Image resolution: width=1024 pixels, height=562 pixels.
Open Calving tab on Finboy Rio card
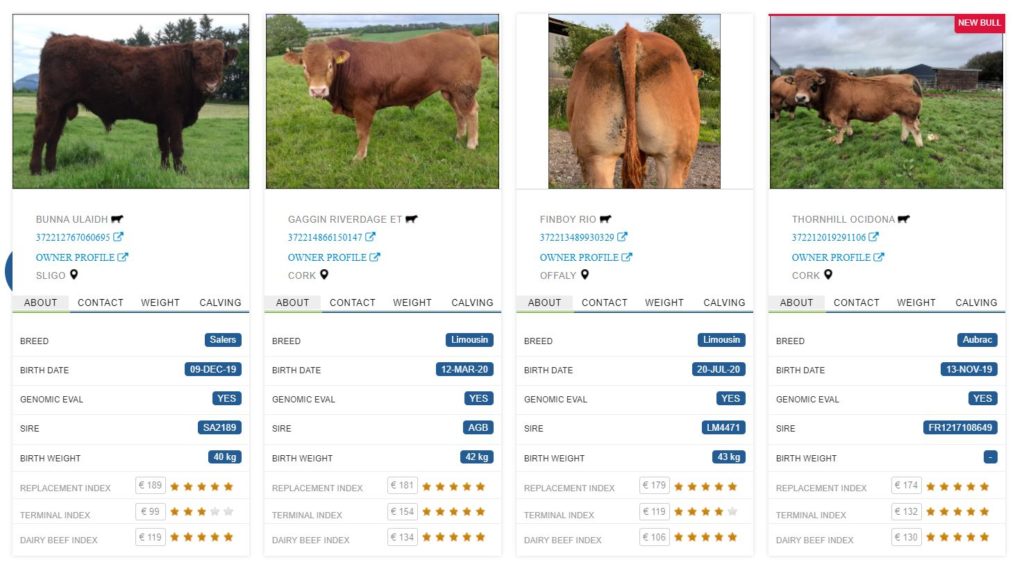click(x=724, y=303)
